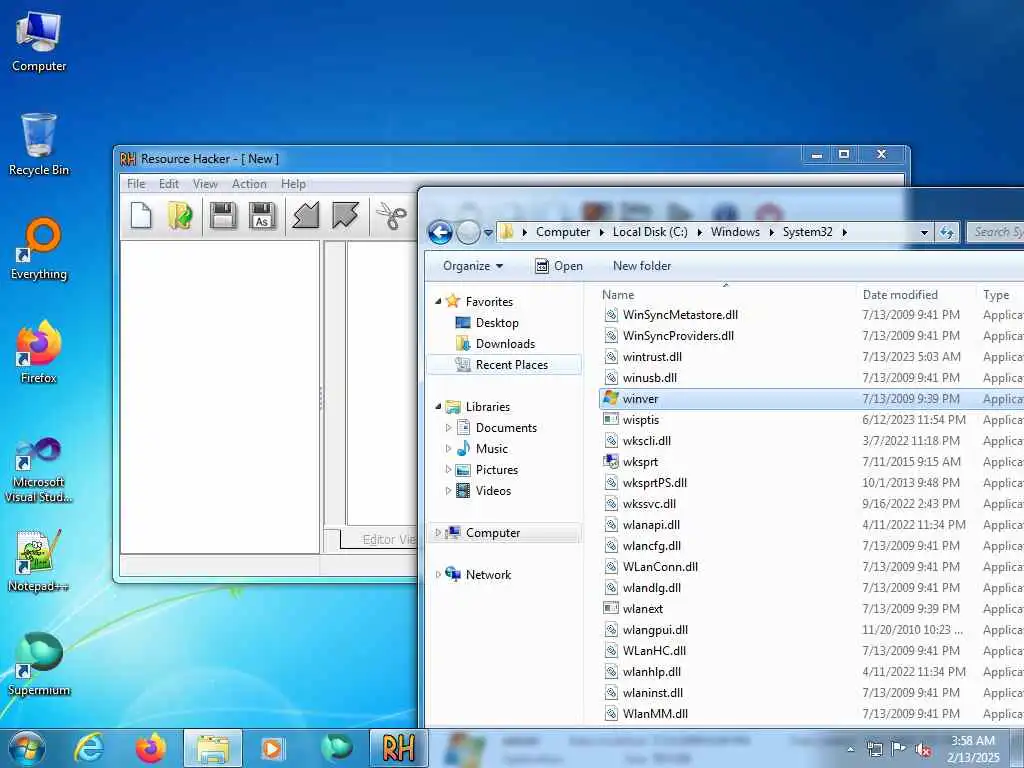Expand the Computer node in the navigation pane
Viewport: 1024px width, 768px height.
tap(438, 533)
